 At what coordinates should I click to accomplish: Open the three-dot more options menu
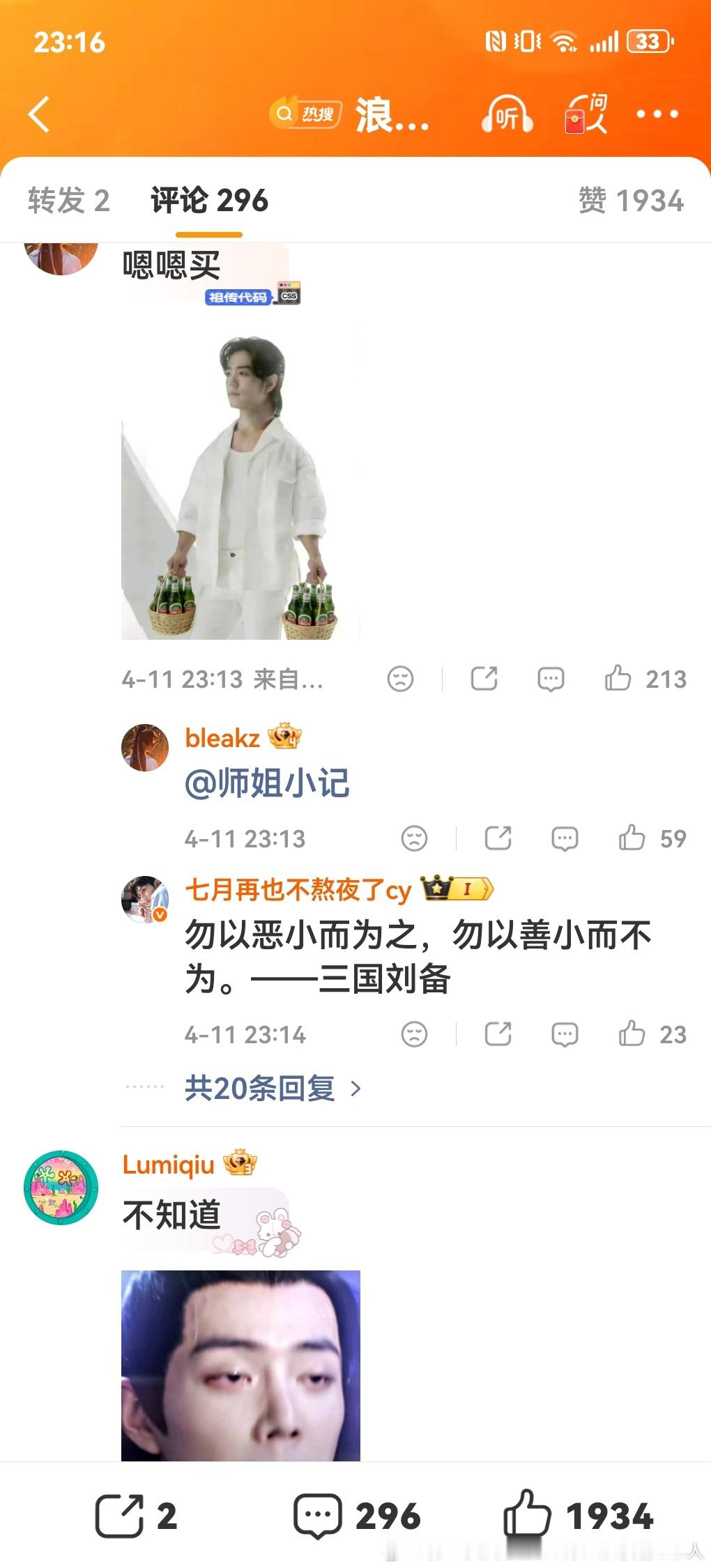[x=657, y=114]
